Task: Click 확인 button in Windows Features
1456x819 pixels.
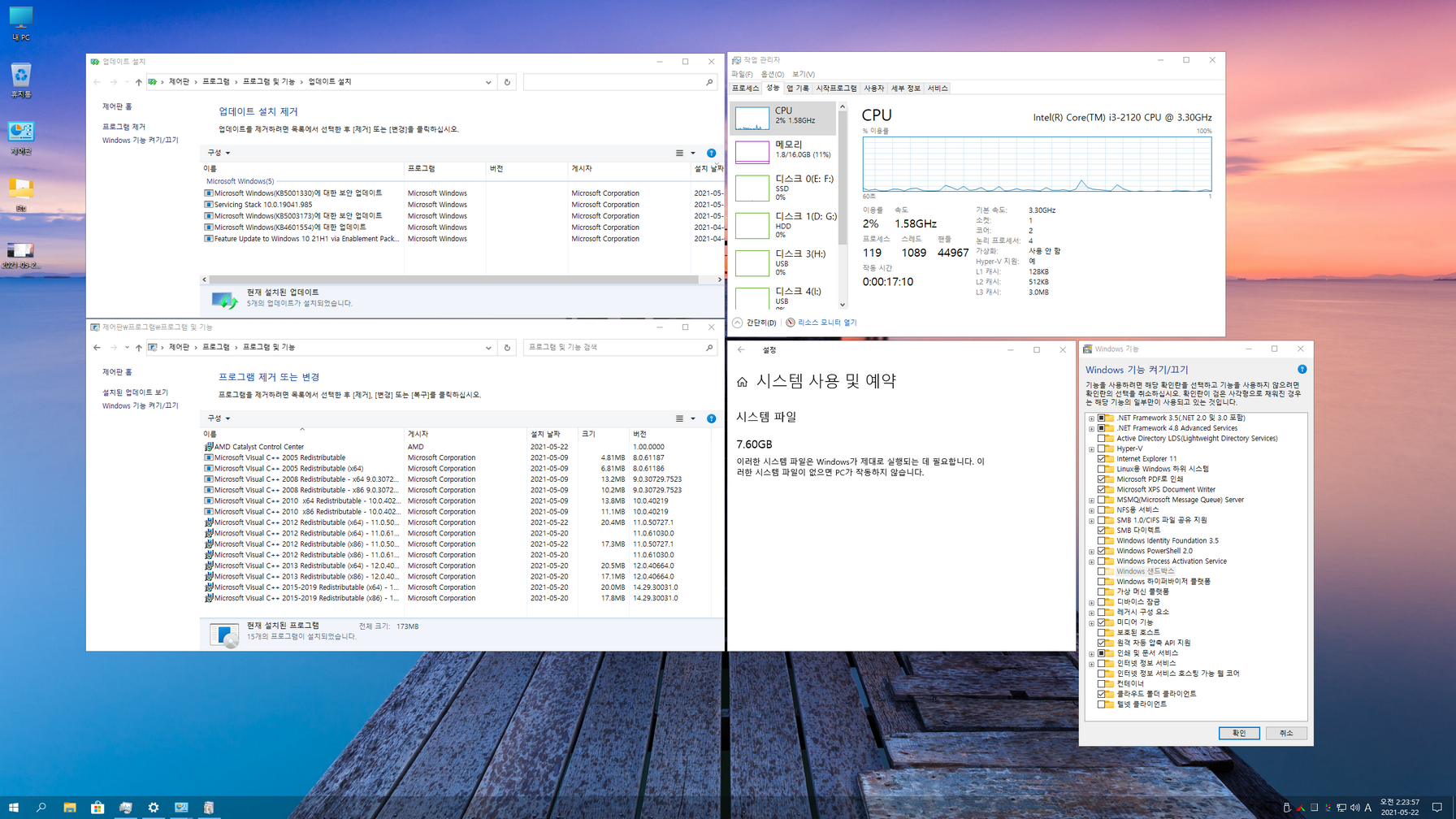Action: 1239,733
